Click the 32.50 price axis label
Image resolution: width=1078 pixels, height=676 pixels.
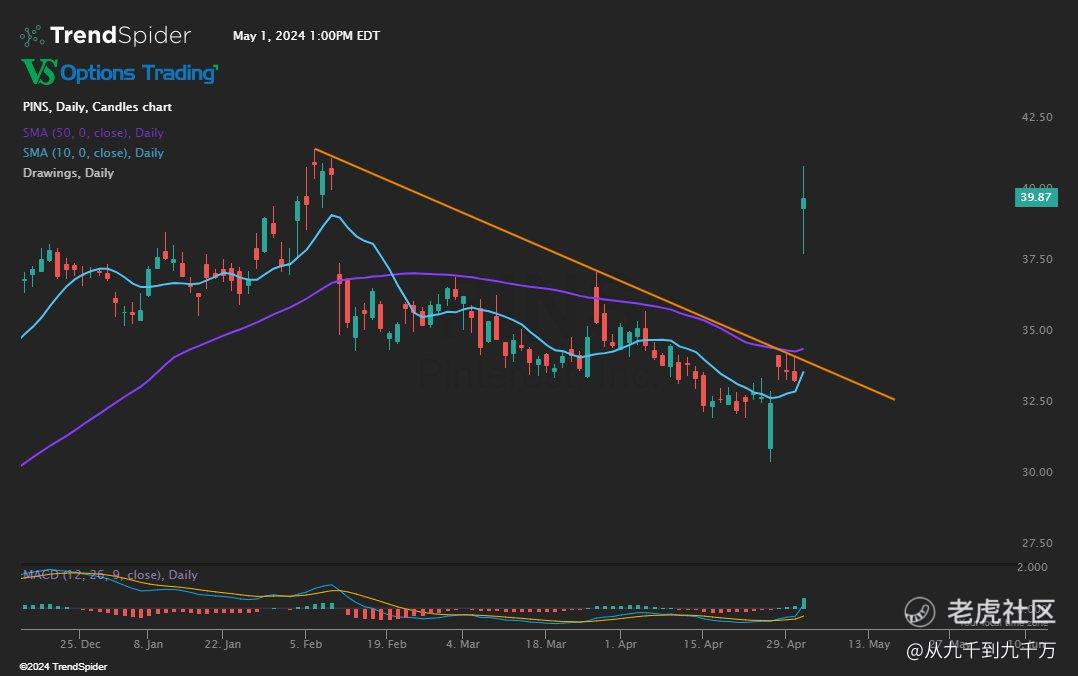1037,401
